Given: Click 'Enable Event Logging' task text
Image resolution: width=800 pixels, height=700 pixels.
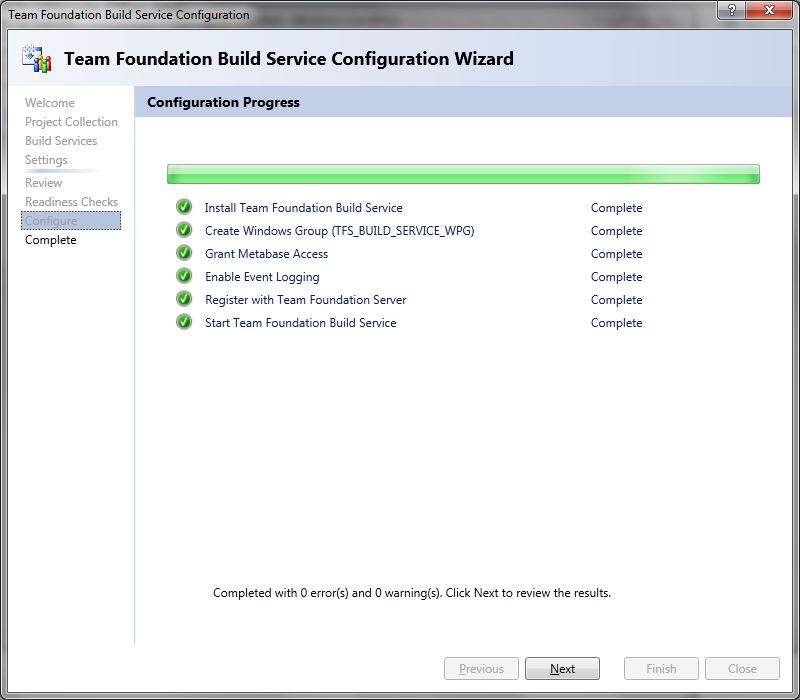Looking at the screenshot, I should pyautogui.click(x=262, y=277).
